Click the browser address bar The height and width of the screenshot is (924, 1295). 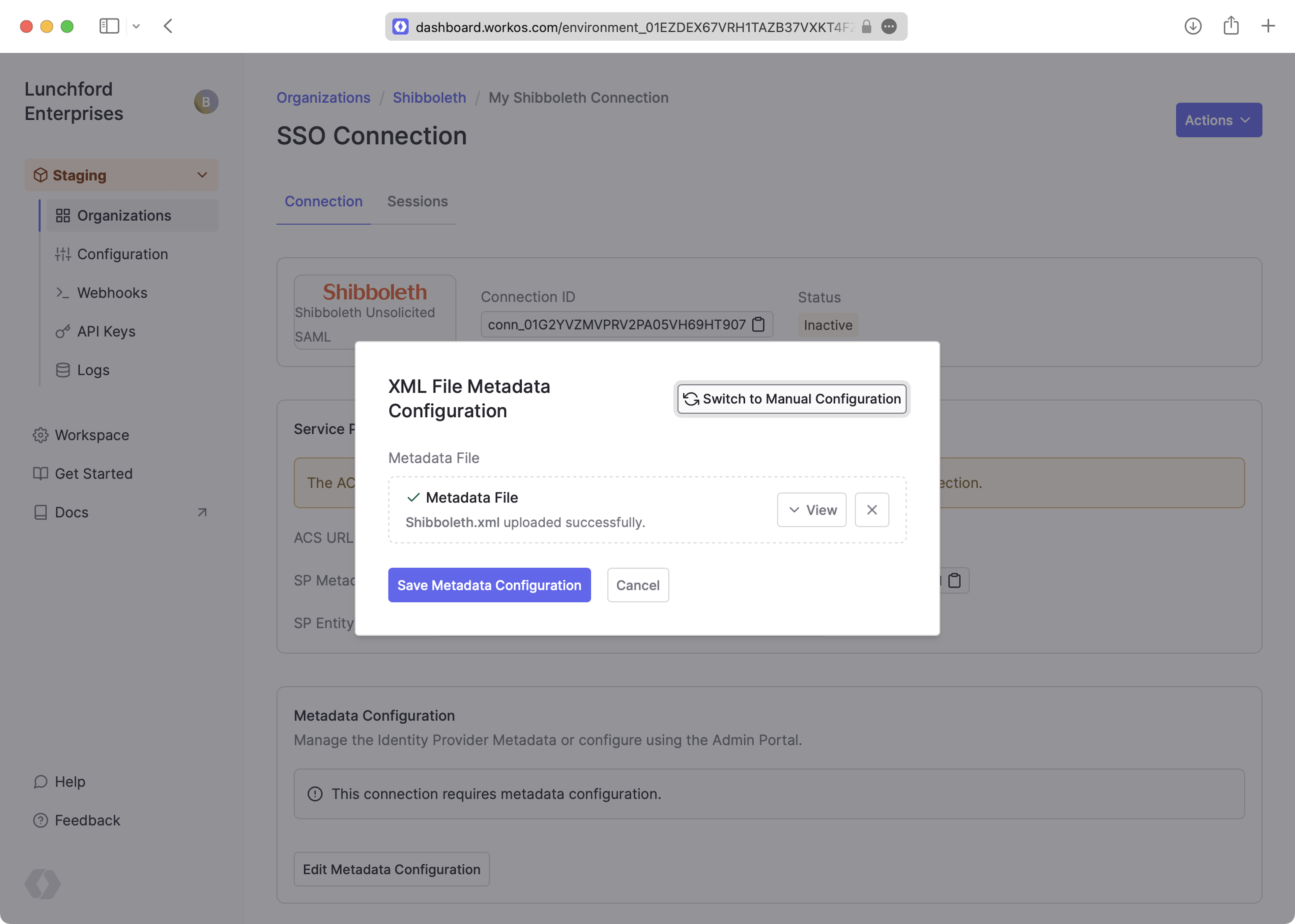click(632, 27)
